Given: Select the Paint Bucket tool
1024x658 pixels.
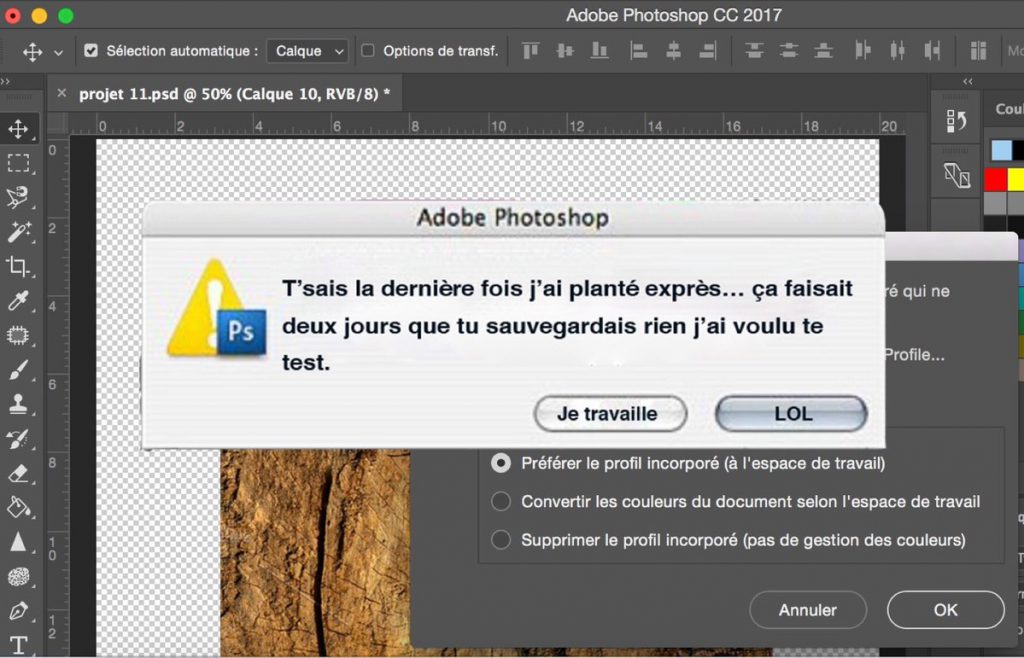Looking at the screenshot, I should click(18, 507).
